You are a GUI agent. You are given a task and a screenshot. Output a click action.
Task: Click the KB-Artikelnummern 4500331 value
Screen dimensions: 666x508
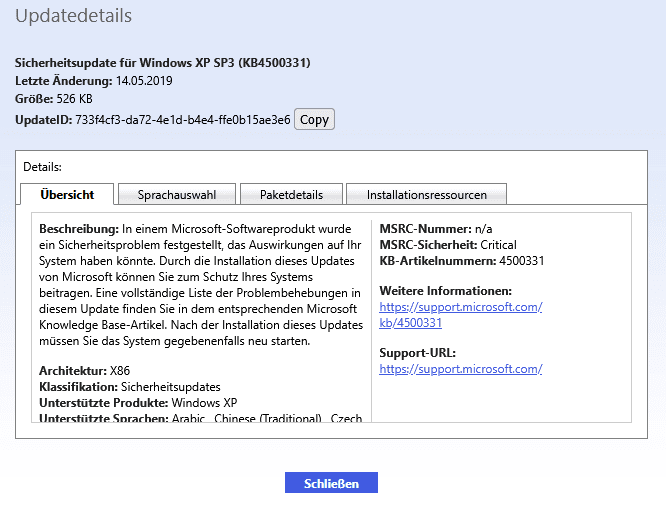pos(522,261)
